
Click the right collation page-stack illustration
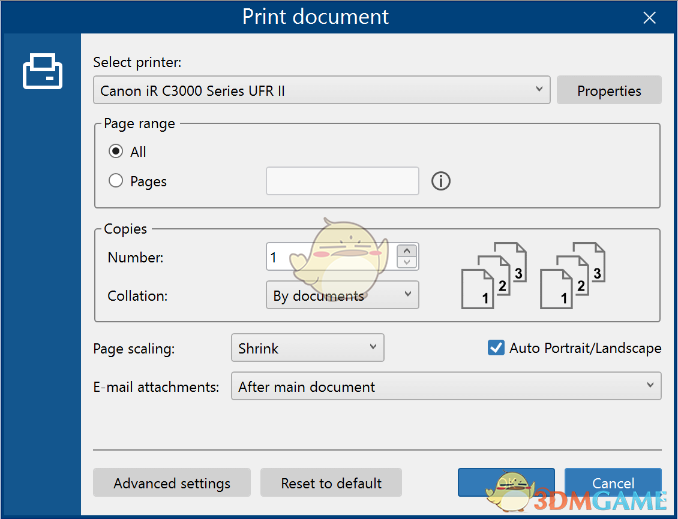click(572, 275)
